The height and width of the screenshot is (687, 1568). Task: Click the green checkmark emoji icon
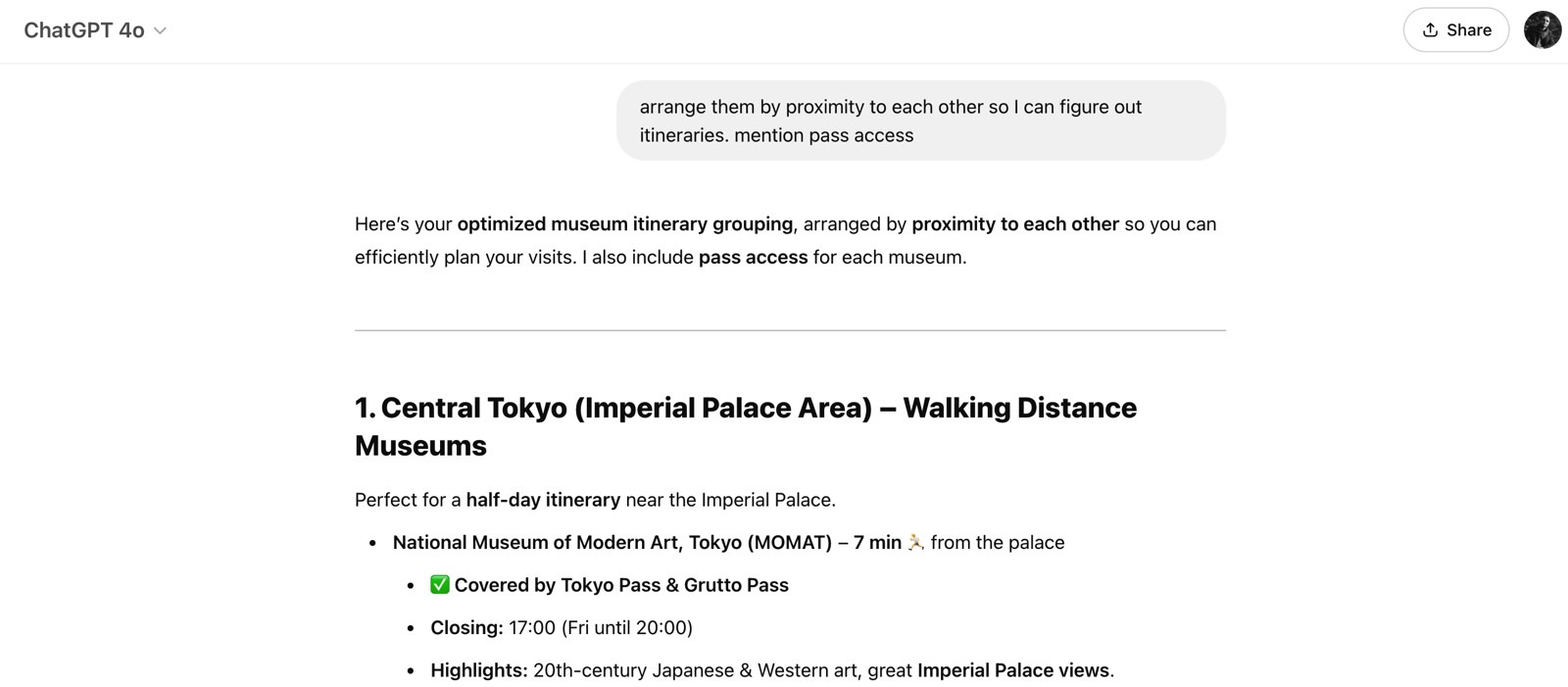[x=440, y=585]
